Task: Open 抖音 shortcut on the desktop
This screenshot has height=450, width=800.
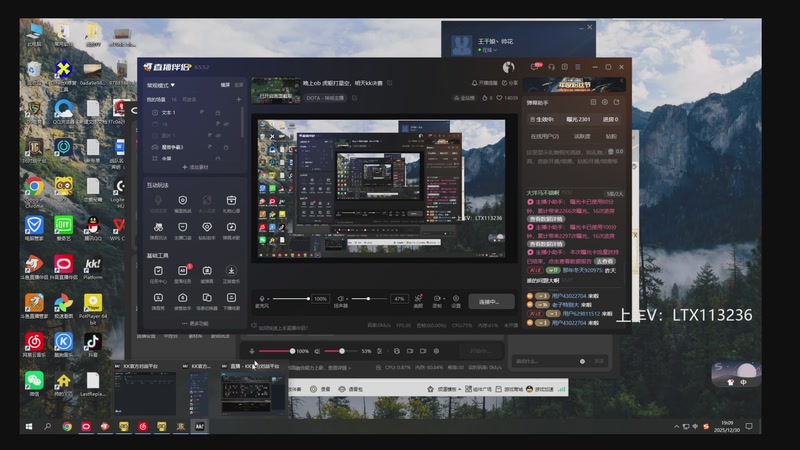Action: point(92,345)
